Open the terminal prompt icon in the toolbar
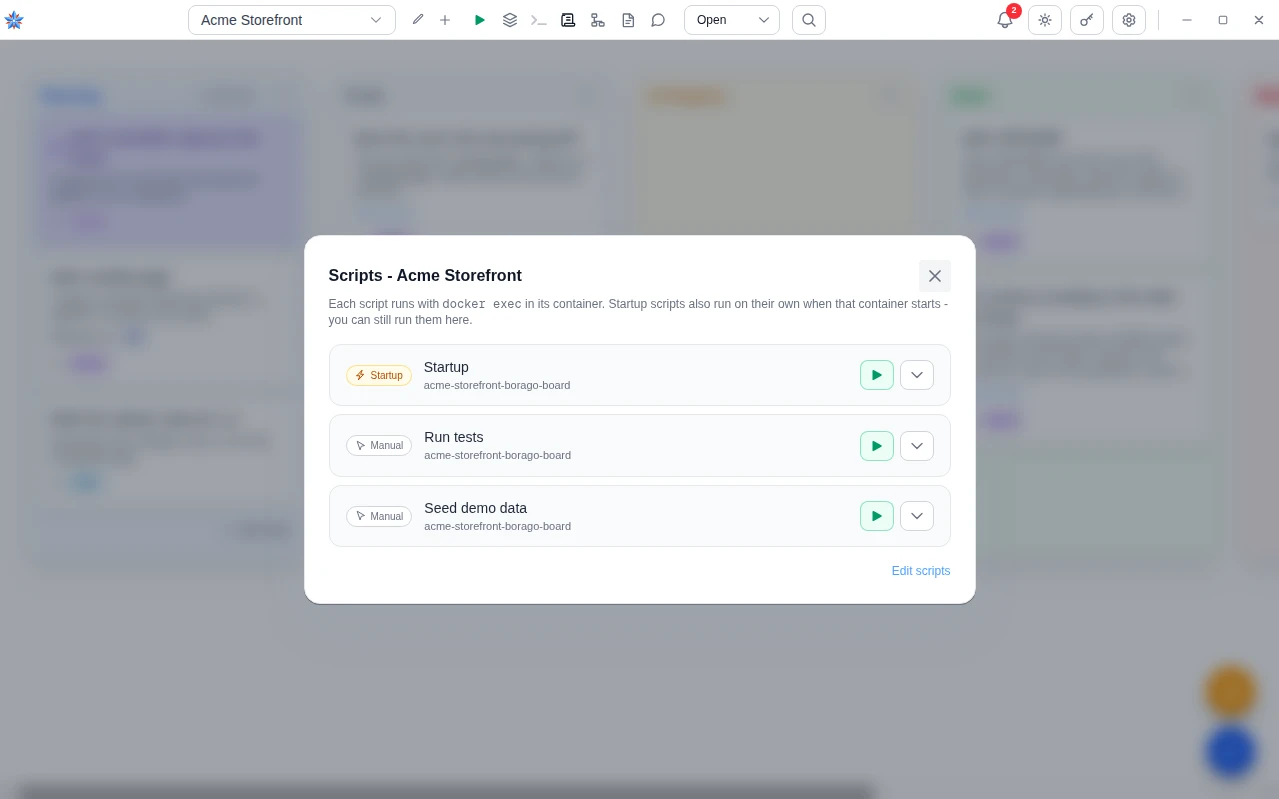Image resolution: width=1279 pixels, height=799 pixels. pyautogui.click(x=539, y=20)
